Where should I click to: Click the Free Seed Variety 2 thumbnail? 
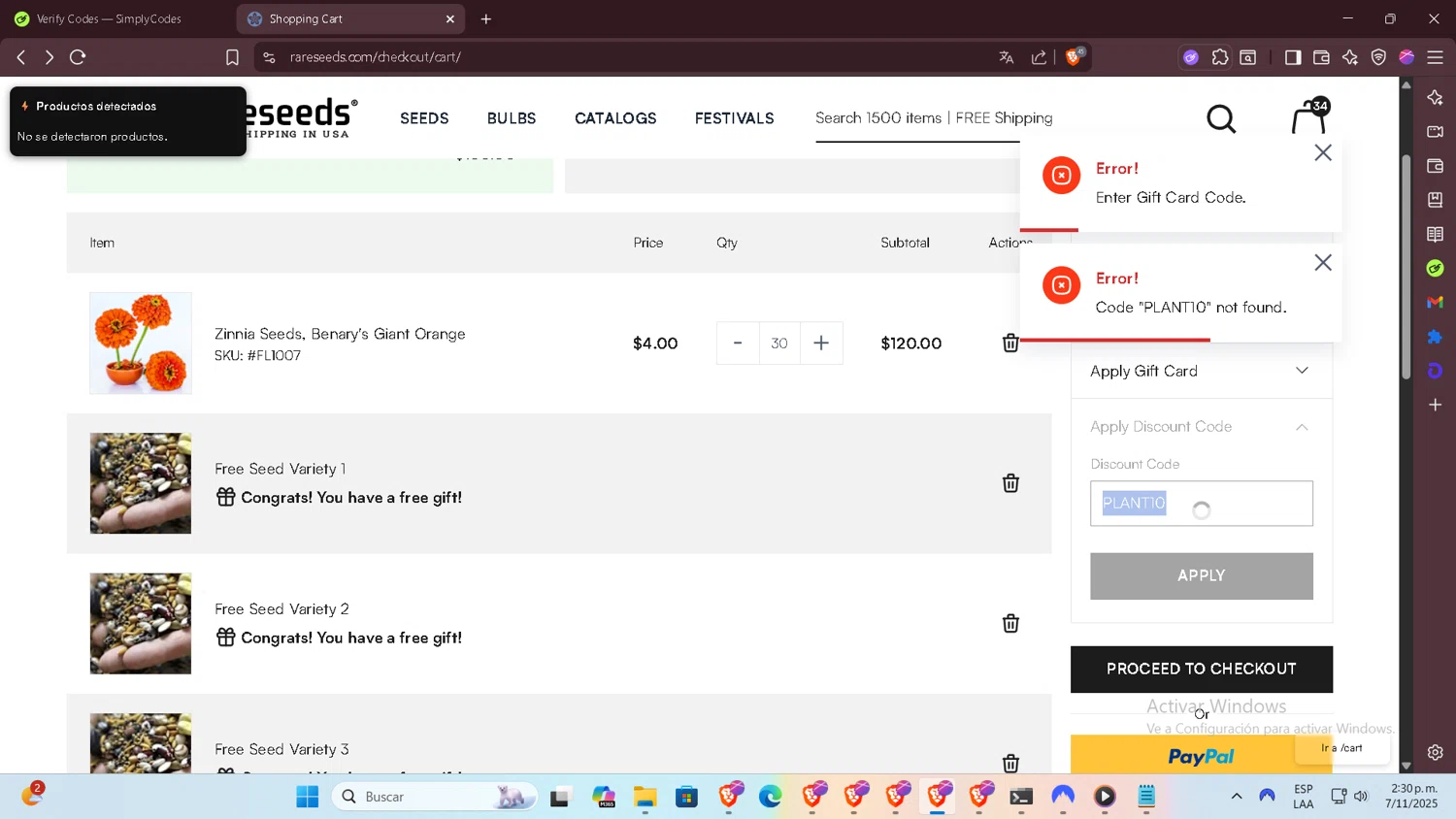(141, 623)
